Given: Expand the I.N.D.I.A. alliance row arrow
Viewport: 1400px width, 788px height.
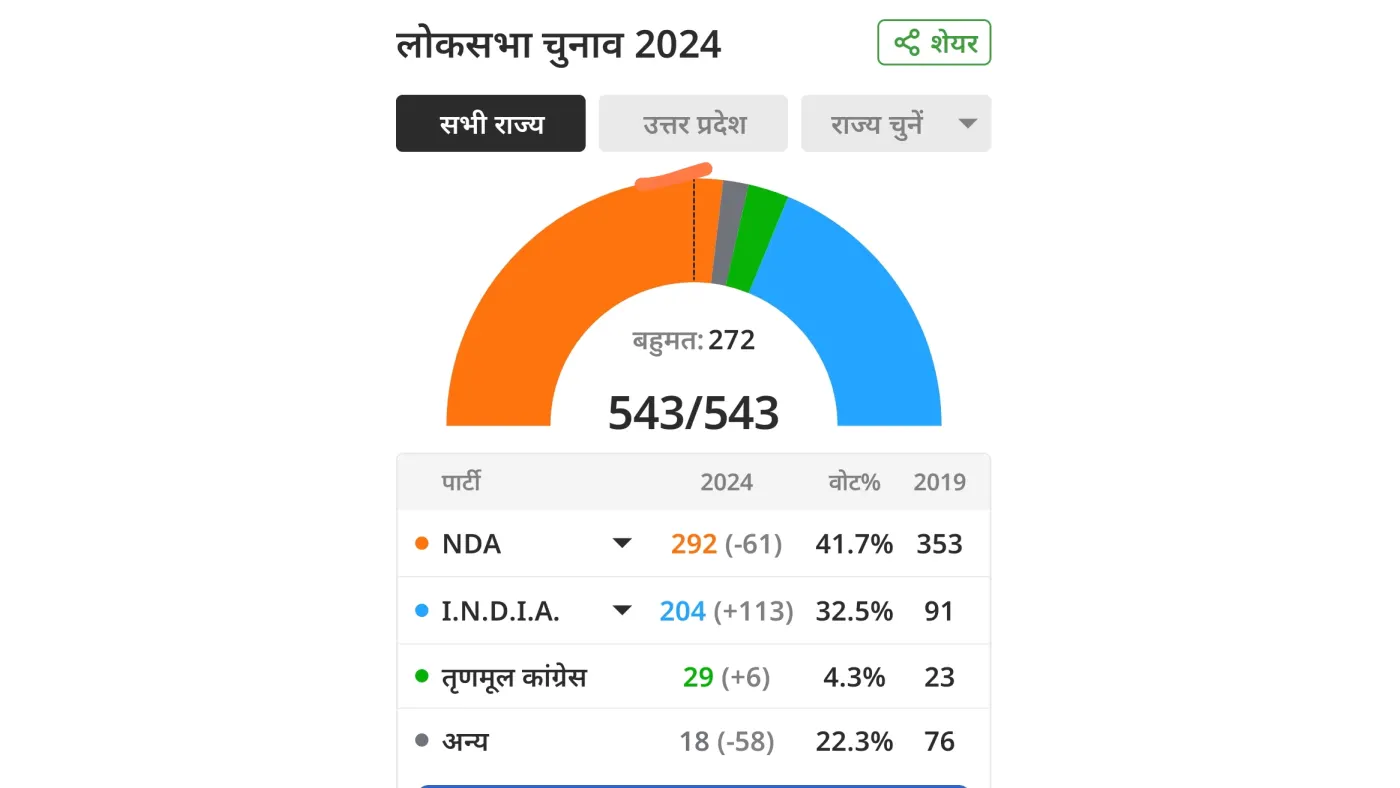Looking at the screenshot, I should pos(622,611).
